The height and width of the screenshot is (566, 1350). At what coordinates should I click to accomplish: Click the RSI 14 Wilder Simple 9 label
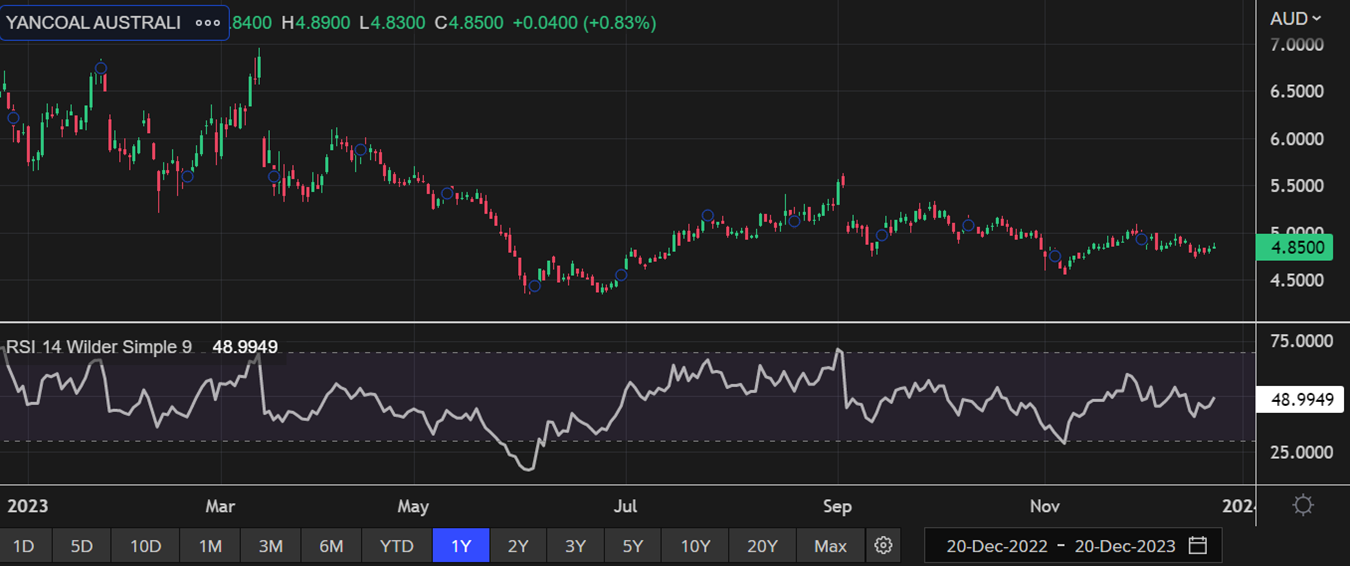pyautogui.click(x=100, y=347)
